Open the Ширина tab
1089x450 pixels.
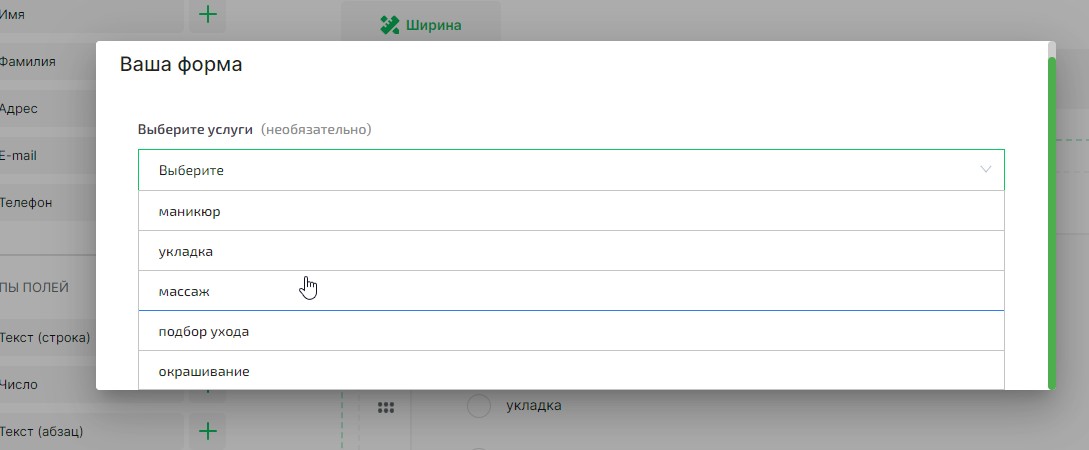(420, 25)
